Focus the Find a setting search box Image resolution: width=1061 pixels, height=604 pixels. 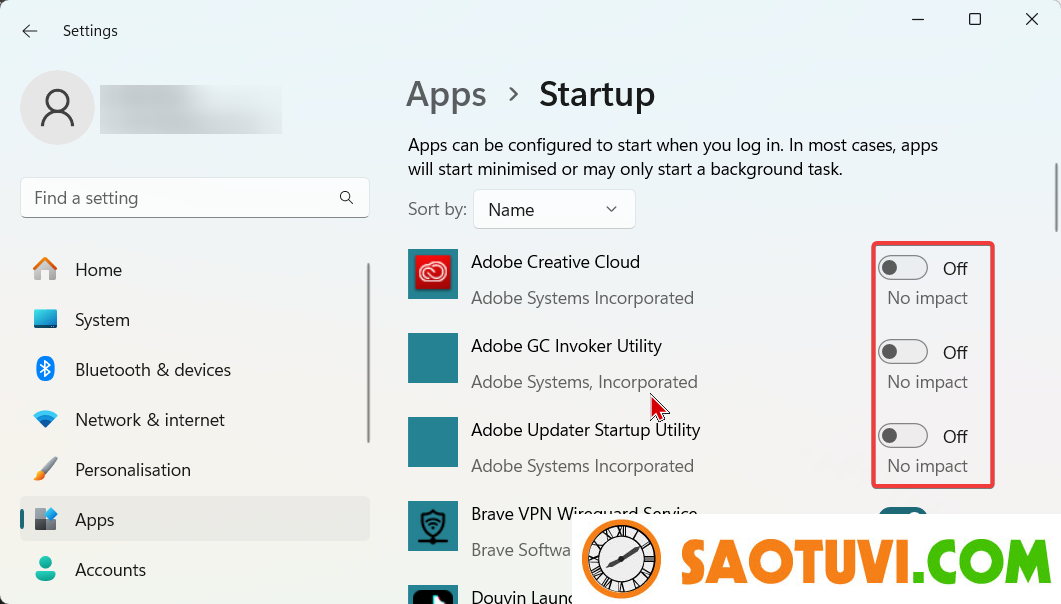coord(195,198)
